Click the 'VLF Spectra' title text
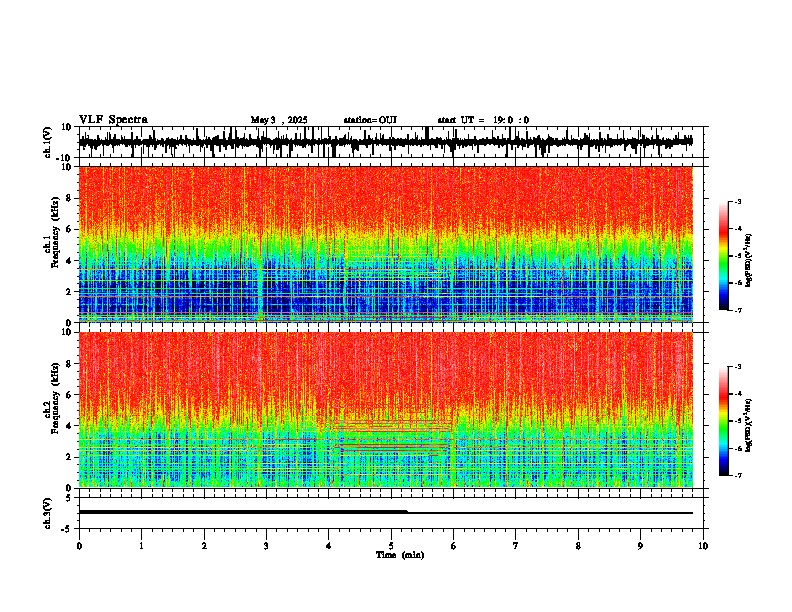Image resolution: width=792 pixels, height=612 pixels. pos(113,120)
